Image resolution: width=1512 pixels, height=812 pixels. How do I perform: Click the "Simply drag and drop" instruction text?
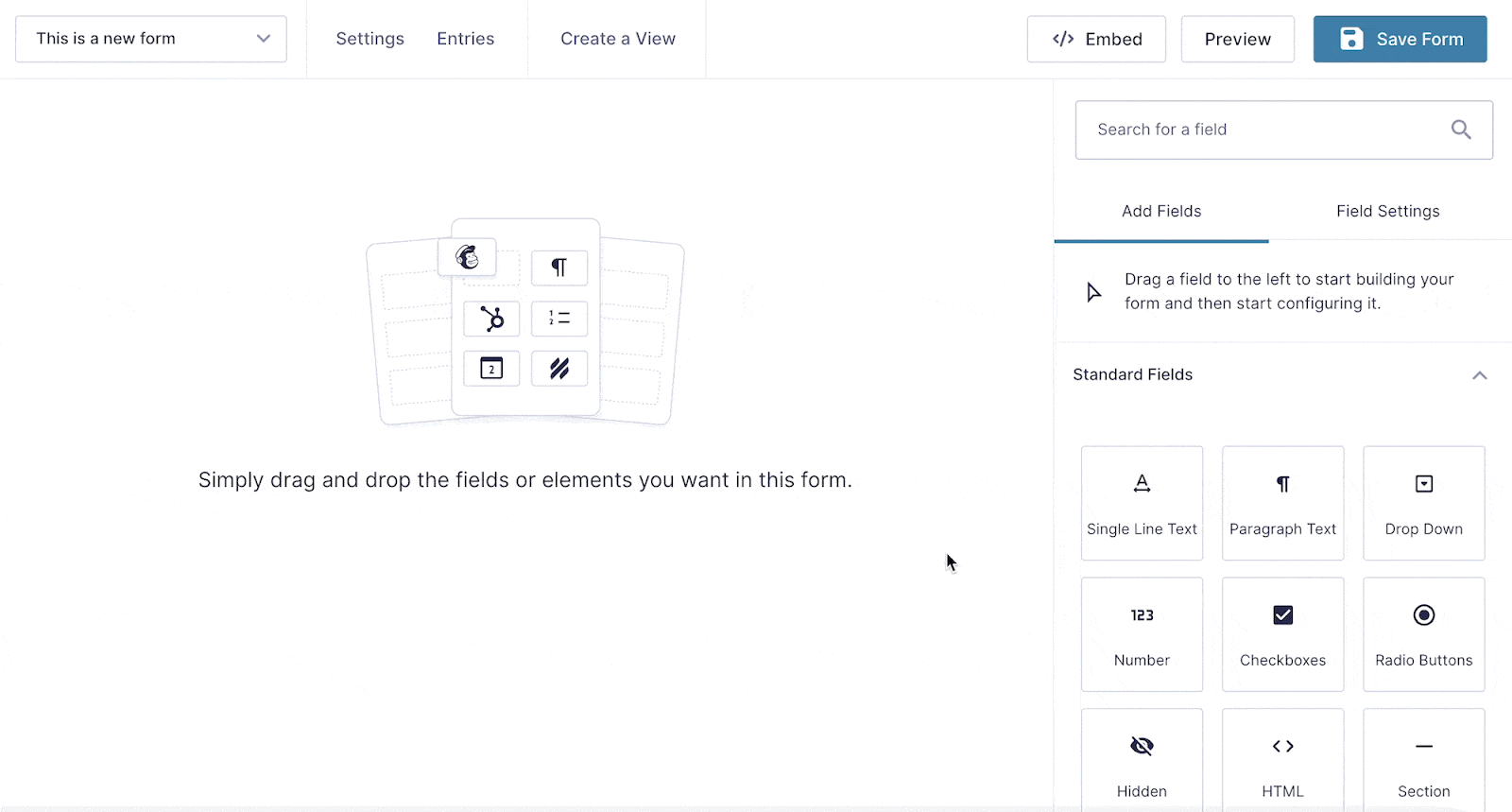524,480
